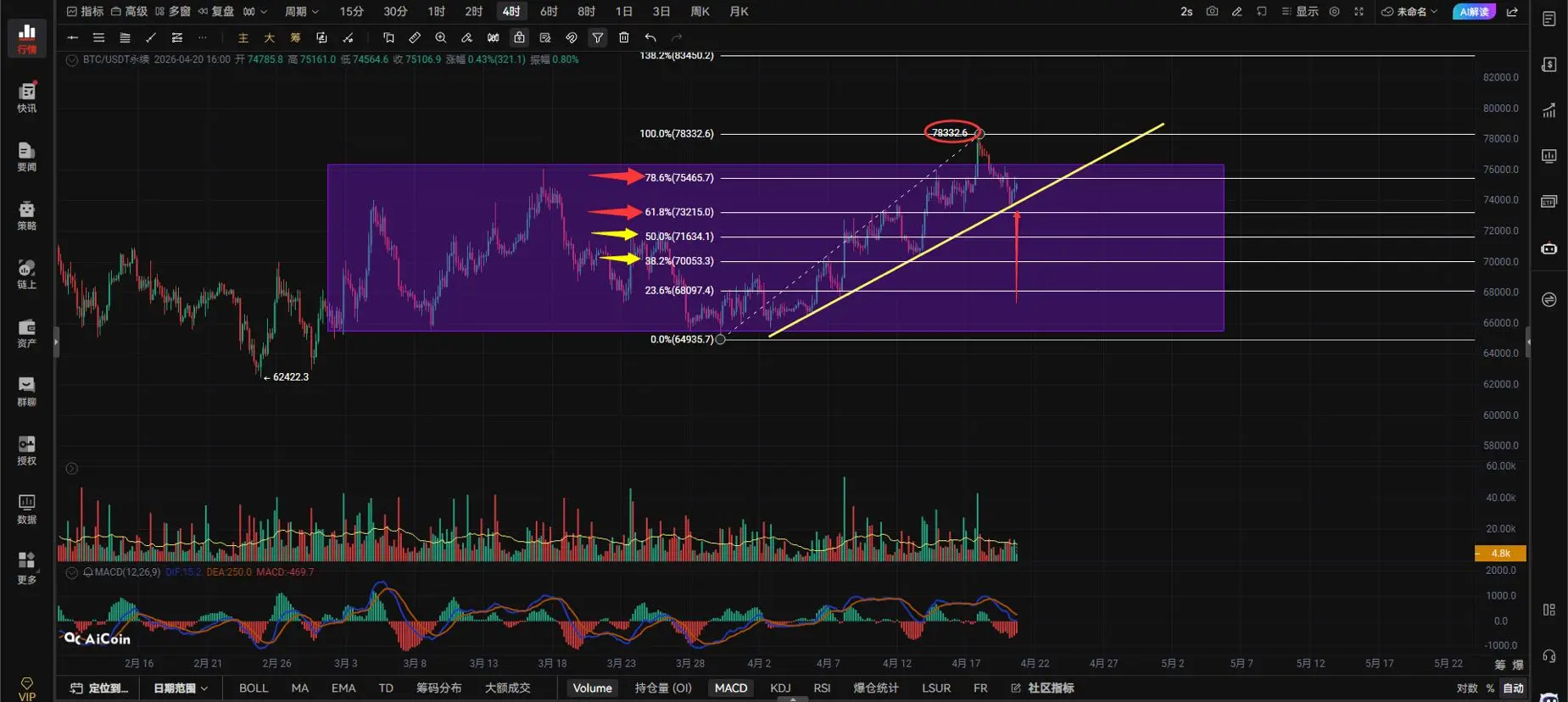
Task: Enable the EMA indicator
Action: [343, 688]
